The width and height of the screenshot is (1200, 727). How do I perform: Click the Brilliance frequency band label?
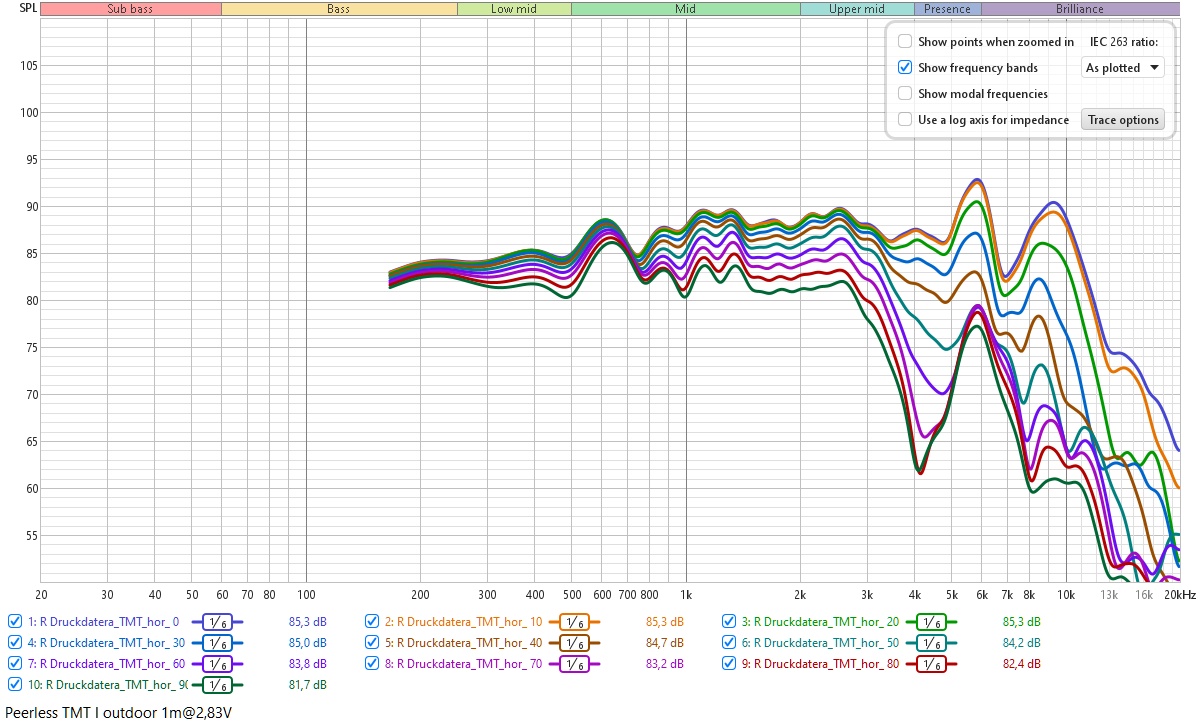[x=1080, y=9]
